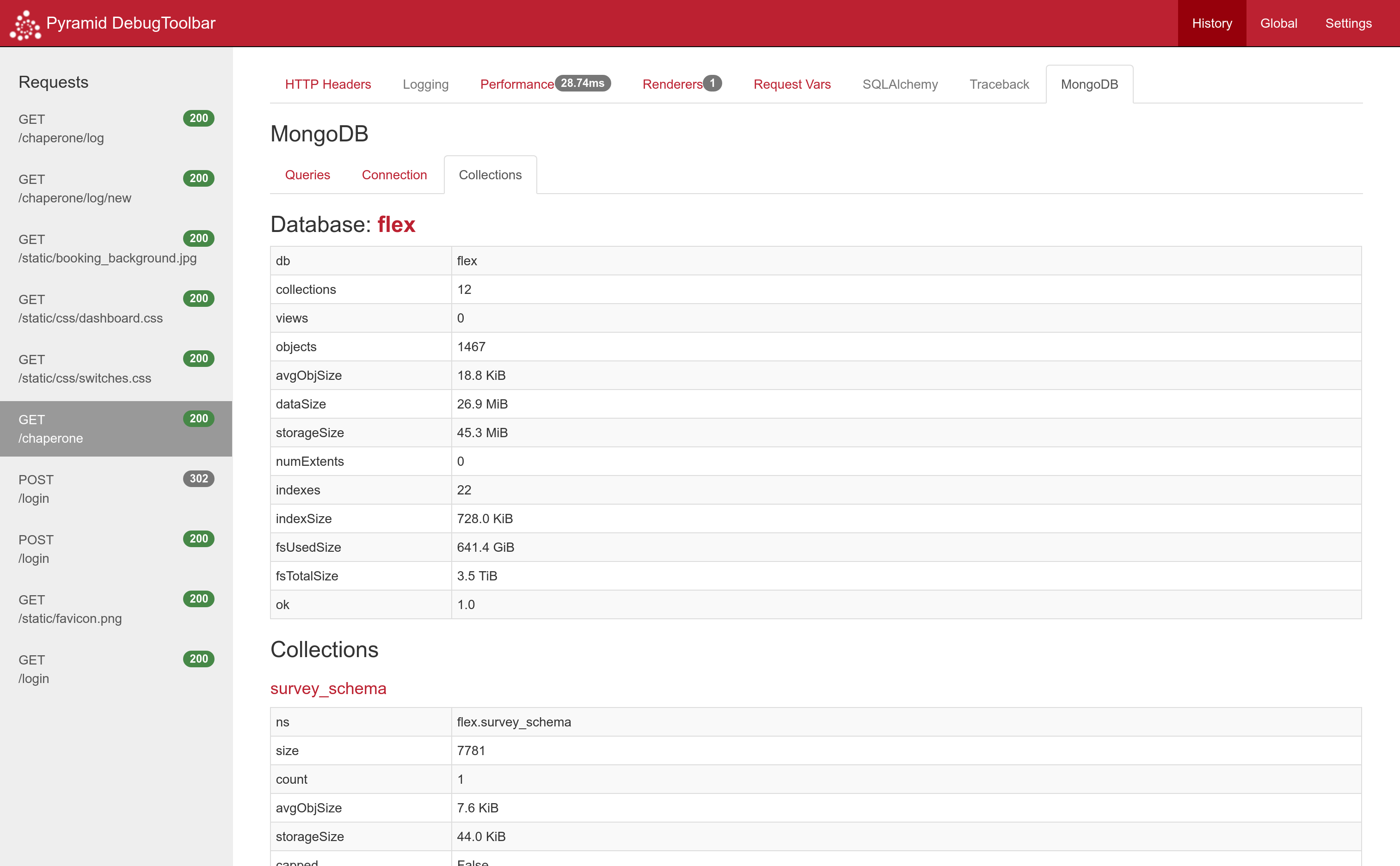Select the Logging tab
The height and width of the screenshot is (866, 1400).
(x=425, y=84)
